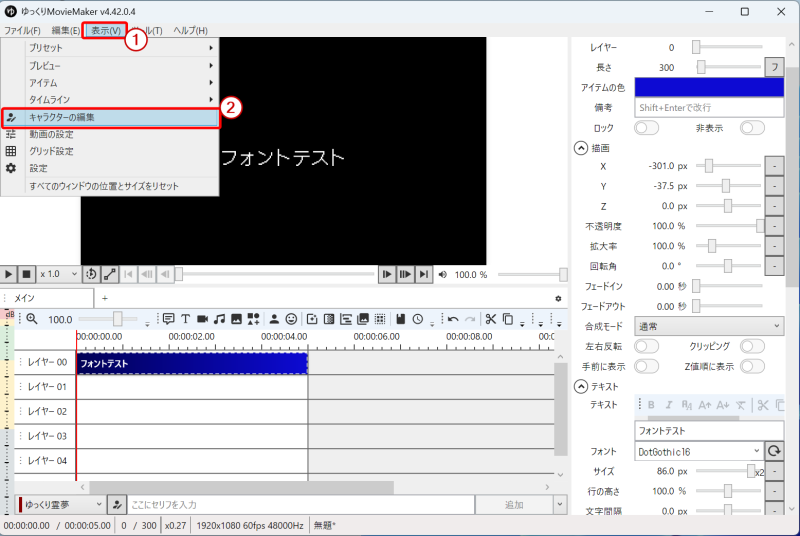Click the audio item music note icon

click(x=219, y=319)
